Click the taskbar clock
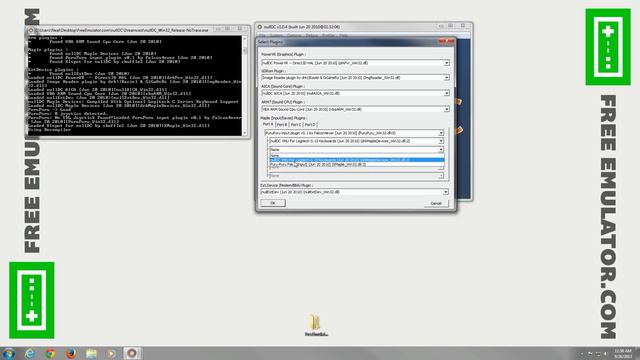 pyautogui.click(x=623, y=353)
